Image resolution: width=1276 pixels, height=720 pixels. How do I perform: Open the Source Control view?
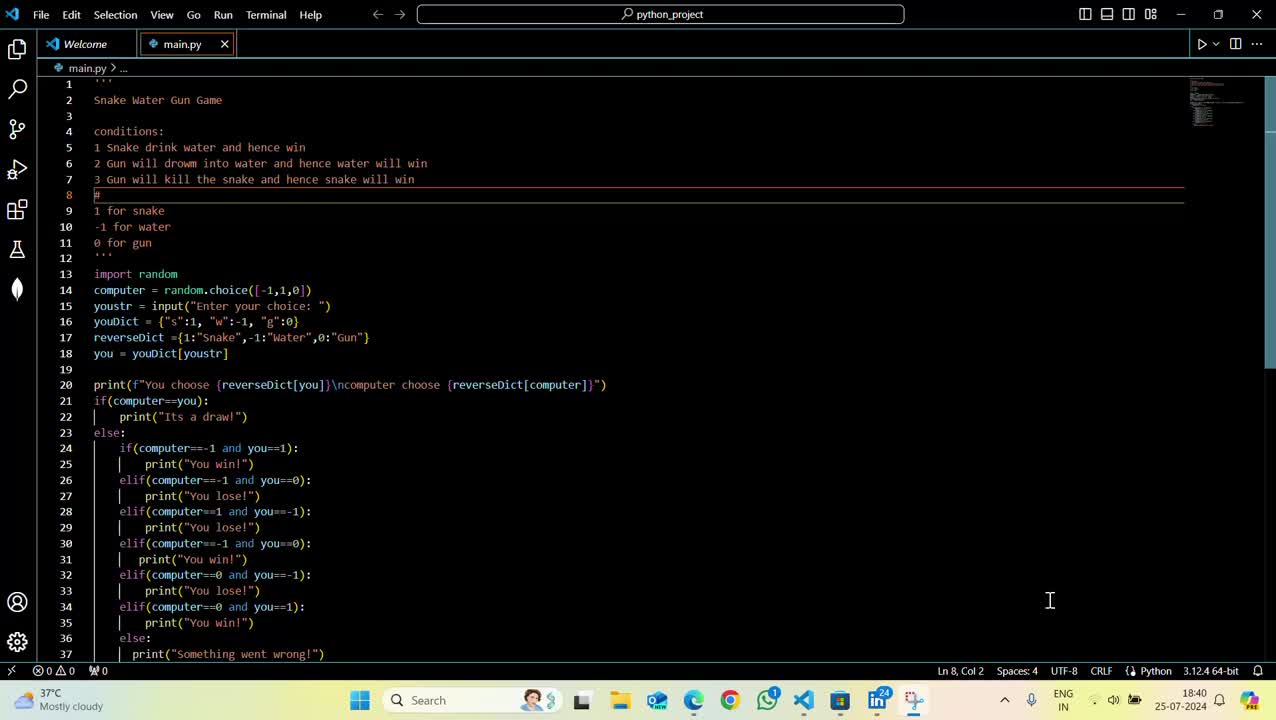click(17, 129)
